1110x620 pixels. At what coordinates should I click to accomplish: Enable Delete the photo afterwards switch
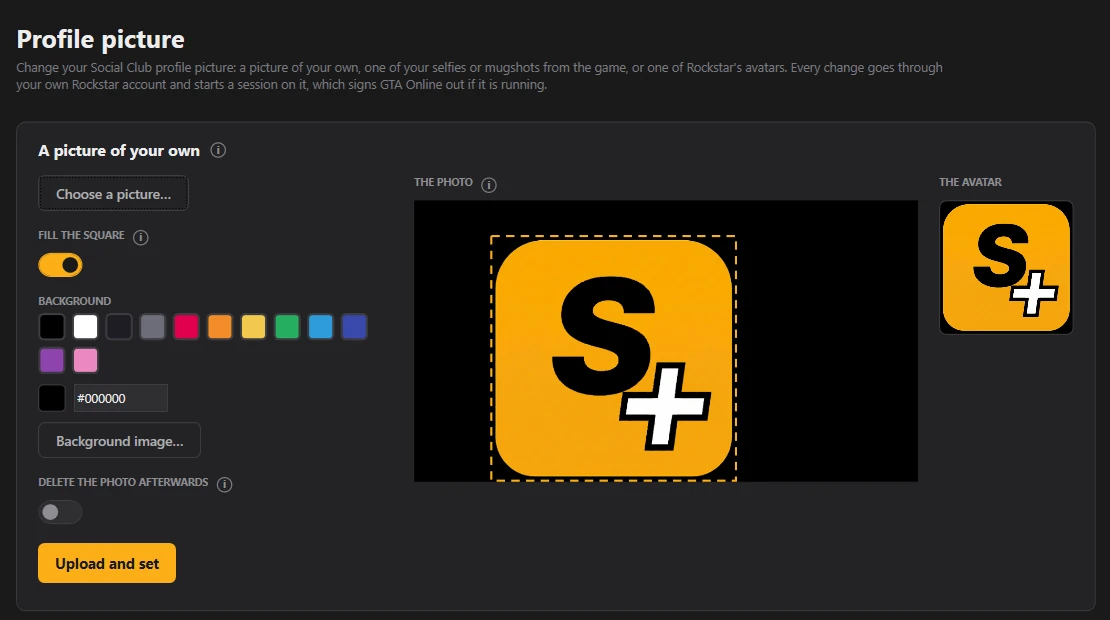coord(60,512)
